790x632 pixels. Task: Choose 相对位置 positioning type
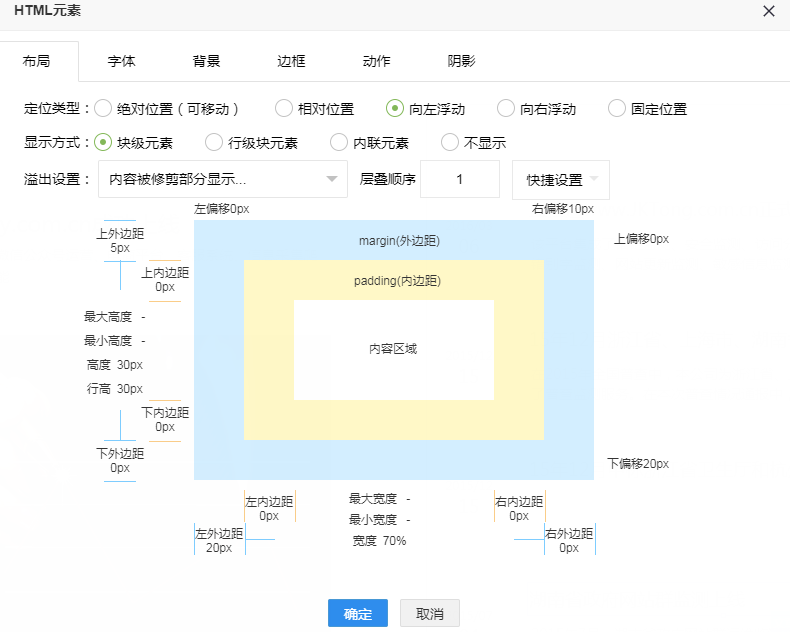point(284,109)
